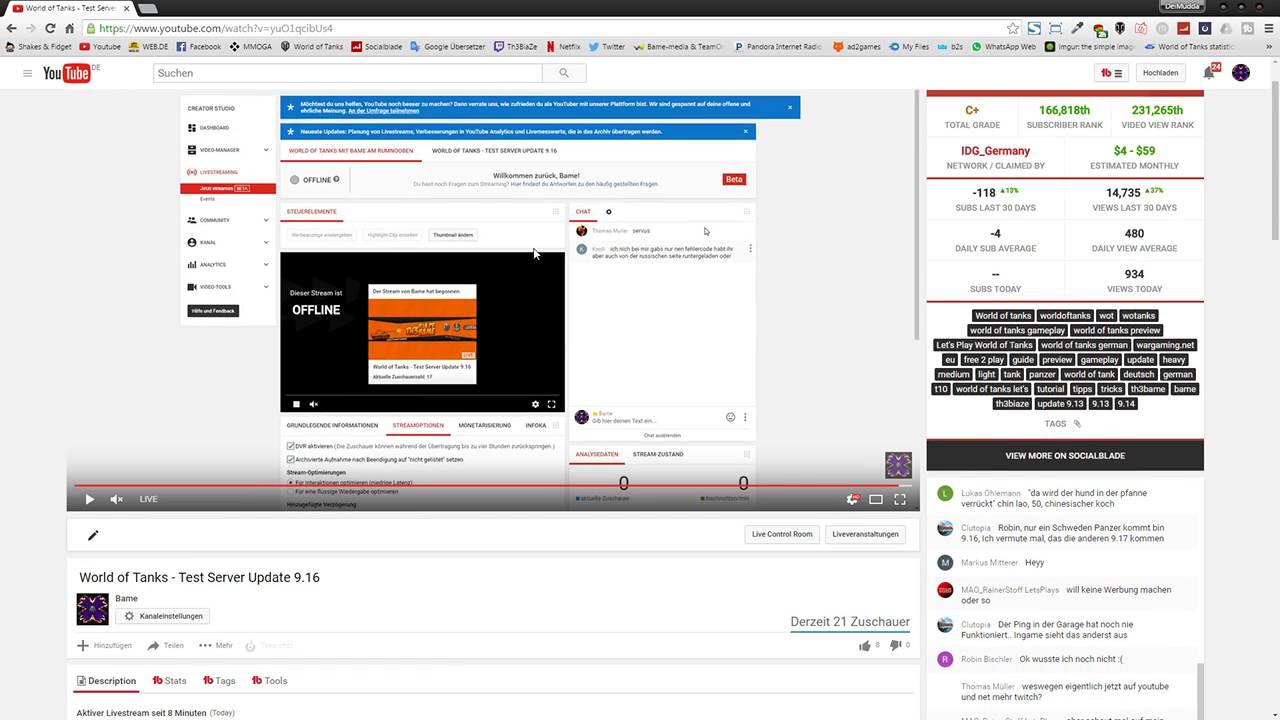
Task: Click the OFFLINE help question mark
Action: coord(336,179)
